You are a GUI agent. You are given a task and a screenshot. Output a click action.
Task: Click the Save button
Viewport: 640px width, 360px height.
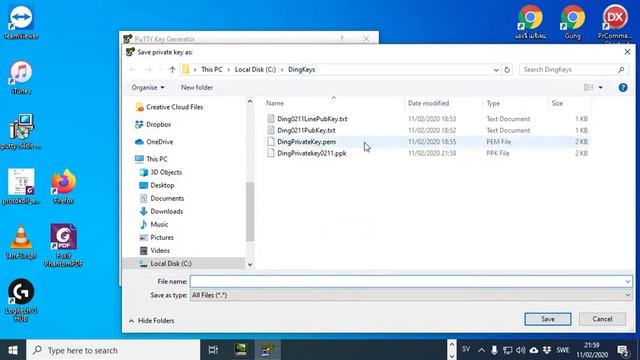548,319
